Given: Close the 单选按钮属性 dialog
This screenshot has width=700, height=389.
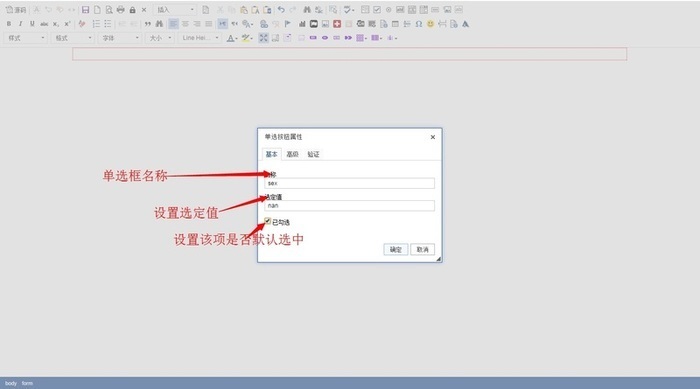Looking at the screenshot, I should (x=433, y=137).
